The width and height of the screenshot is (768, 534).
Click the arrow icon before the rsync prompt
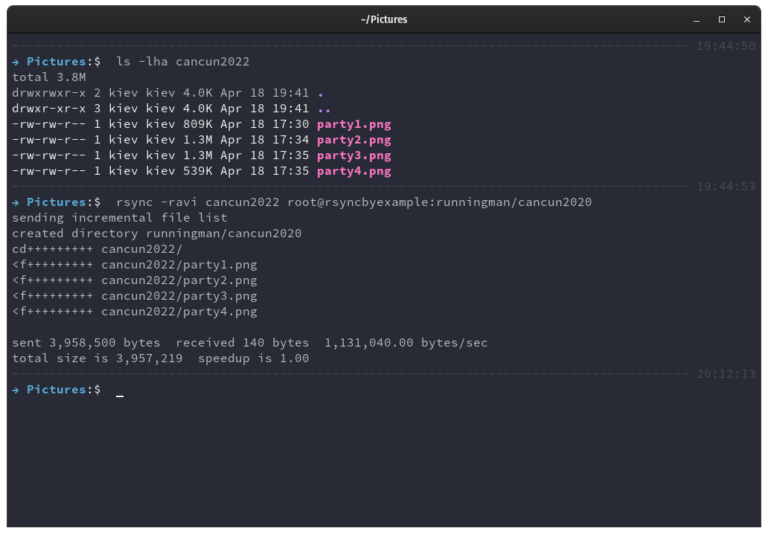click(16, 202)
